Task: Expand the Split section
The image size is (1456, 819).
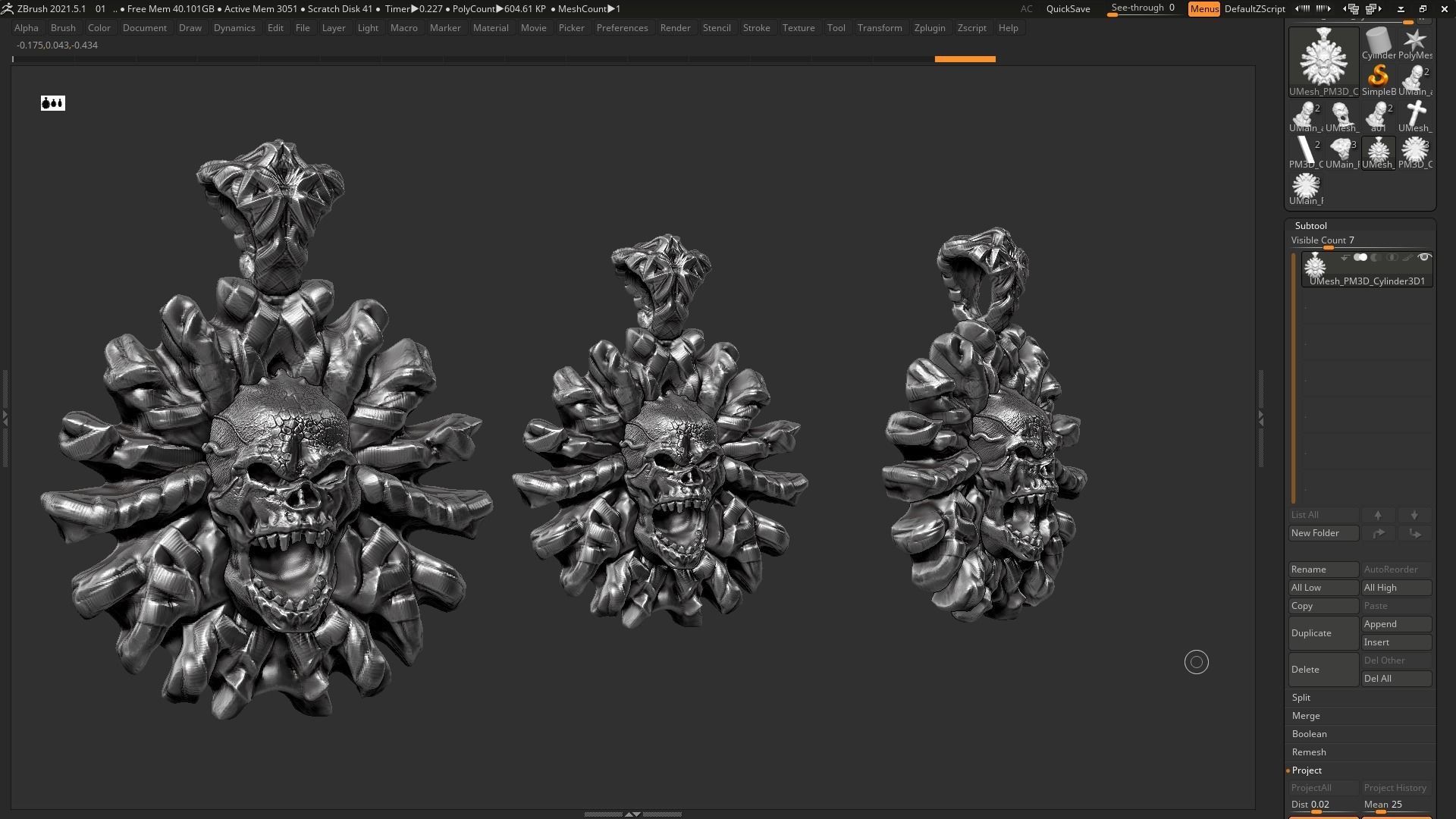Action: pyautogui.click(x=1301, y=698)
